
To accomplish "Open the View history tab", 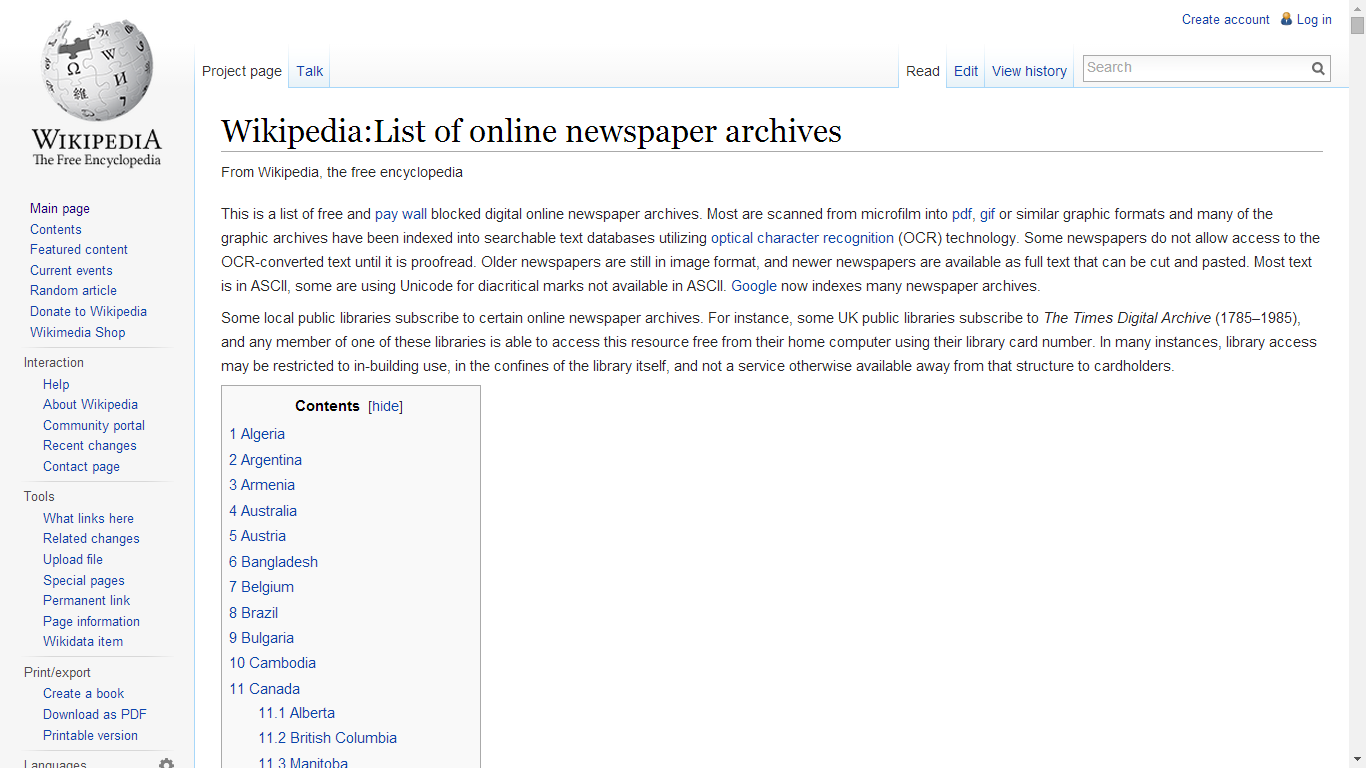I will 1029,70.
